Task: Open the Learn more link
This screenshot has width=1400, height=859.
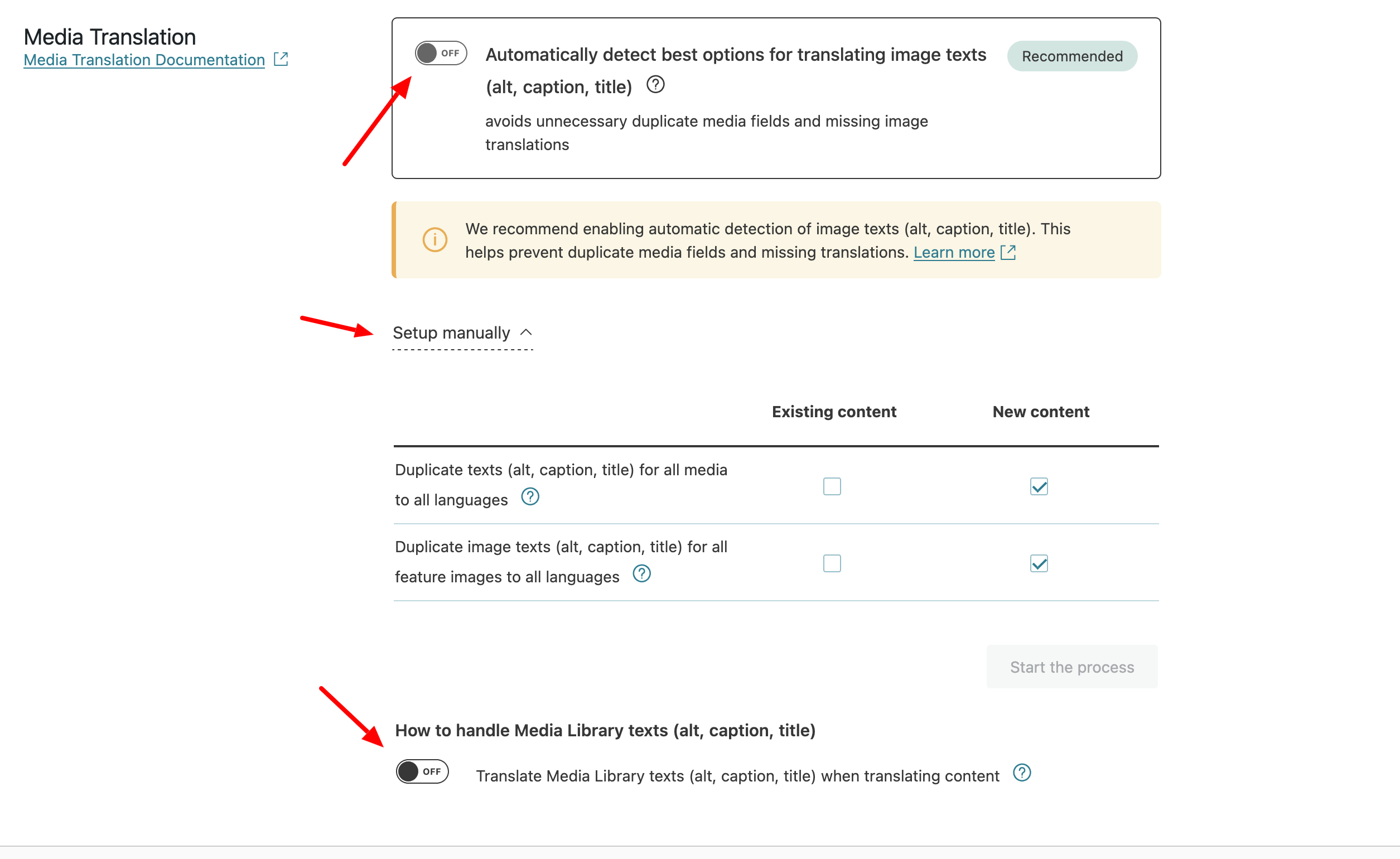Action: coord(953,252)
